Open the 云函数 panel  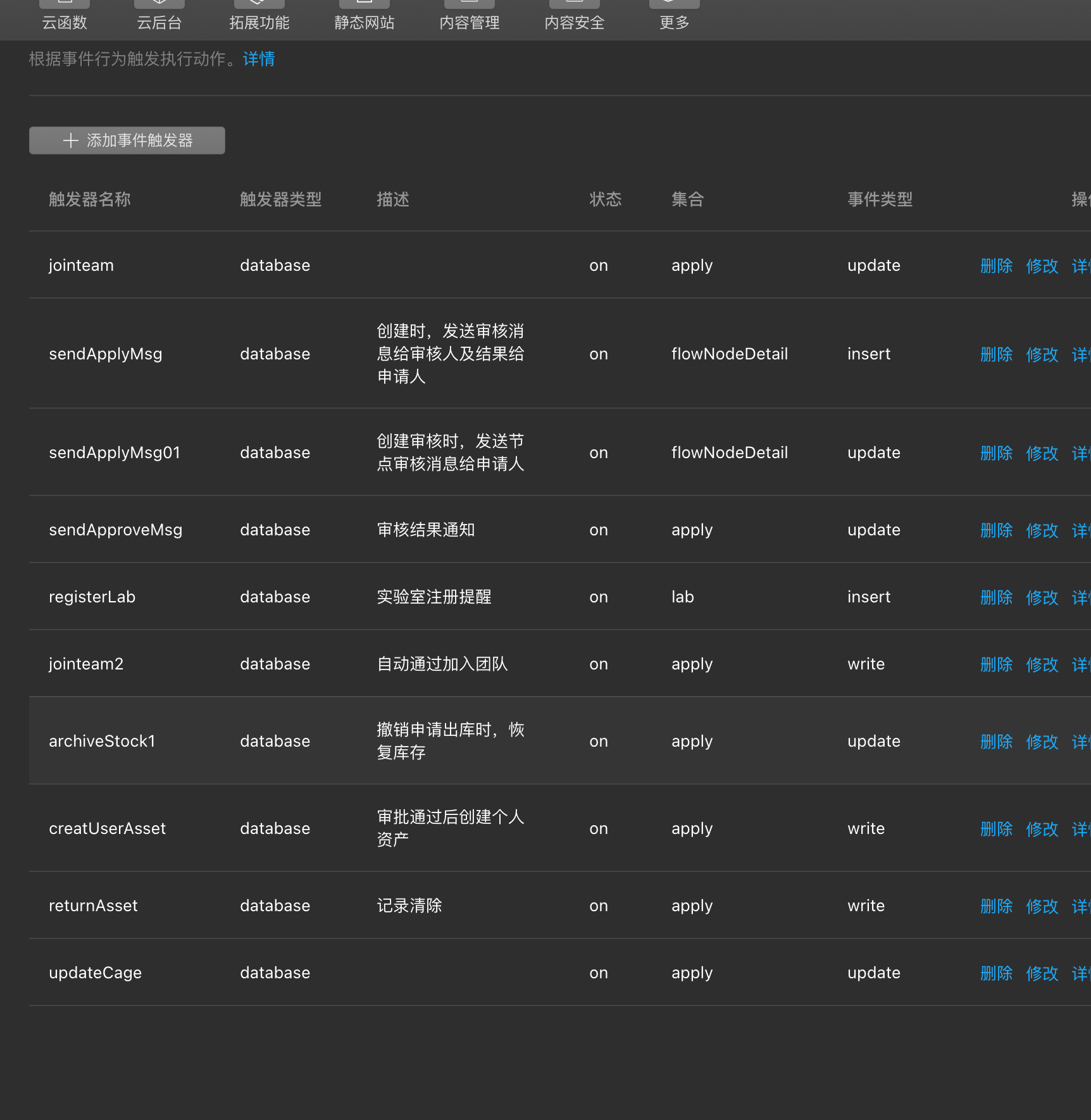[x=64, y=21]
